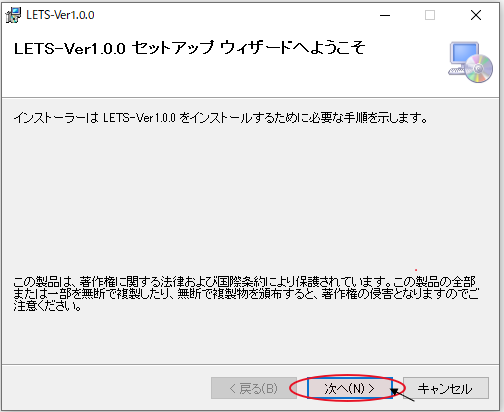Proceed with the 次へ(N) > button
Image resolution: width=504 pixels, height=412 pixels.
click(x=349, y=388)
